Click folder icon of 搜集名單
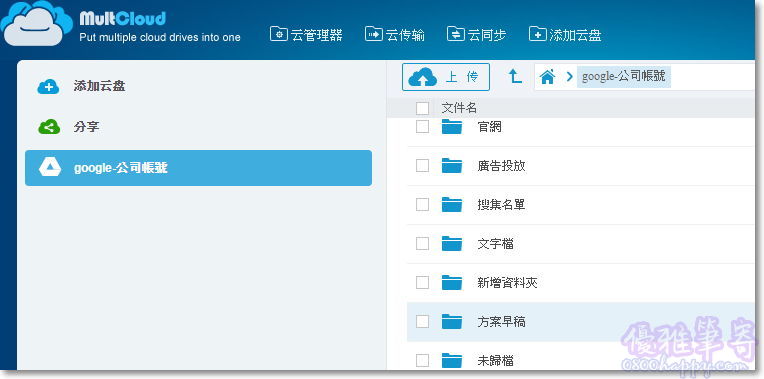Image resolution: width=764 pixels, height=379 pixels. (x=452, y=205)
